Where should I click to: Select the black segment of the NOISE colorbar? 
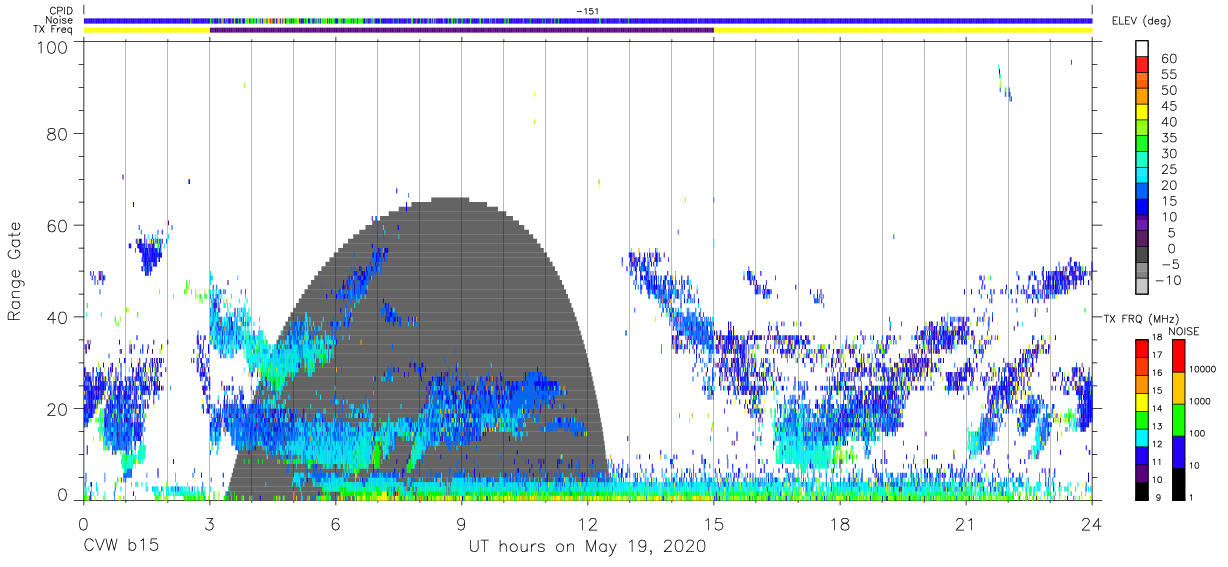pyautogui.click(x=1177, y=484)
